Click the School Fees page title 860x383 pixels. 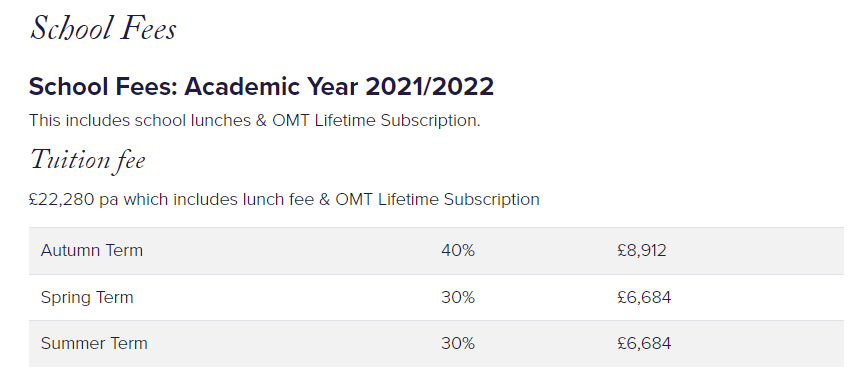(103, 27)
